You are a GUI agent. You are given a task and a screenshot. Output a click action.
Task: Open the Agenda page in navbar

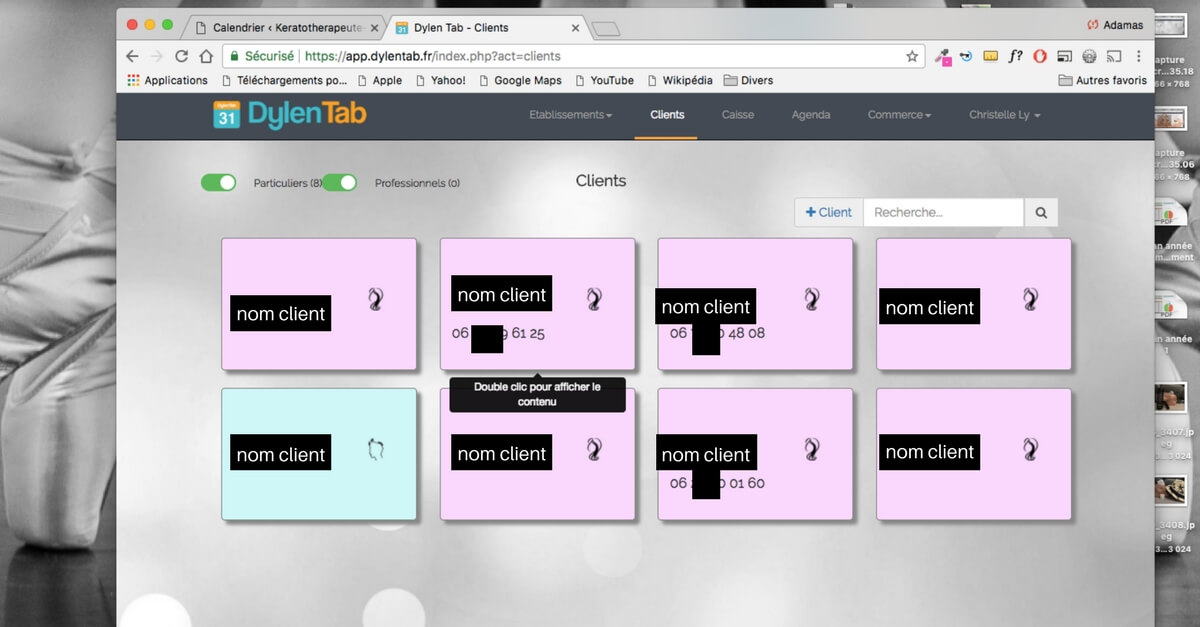(811, 115)
